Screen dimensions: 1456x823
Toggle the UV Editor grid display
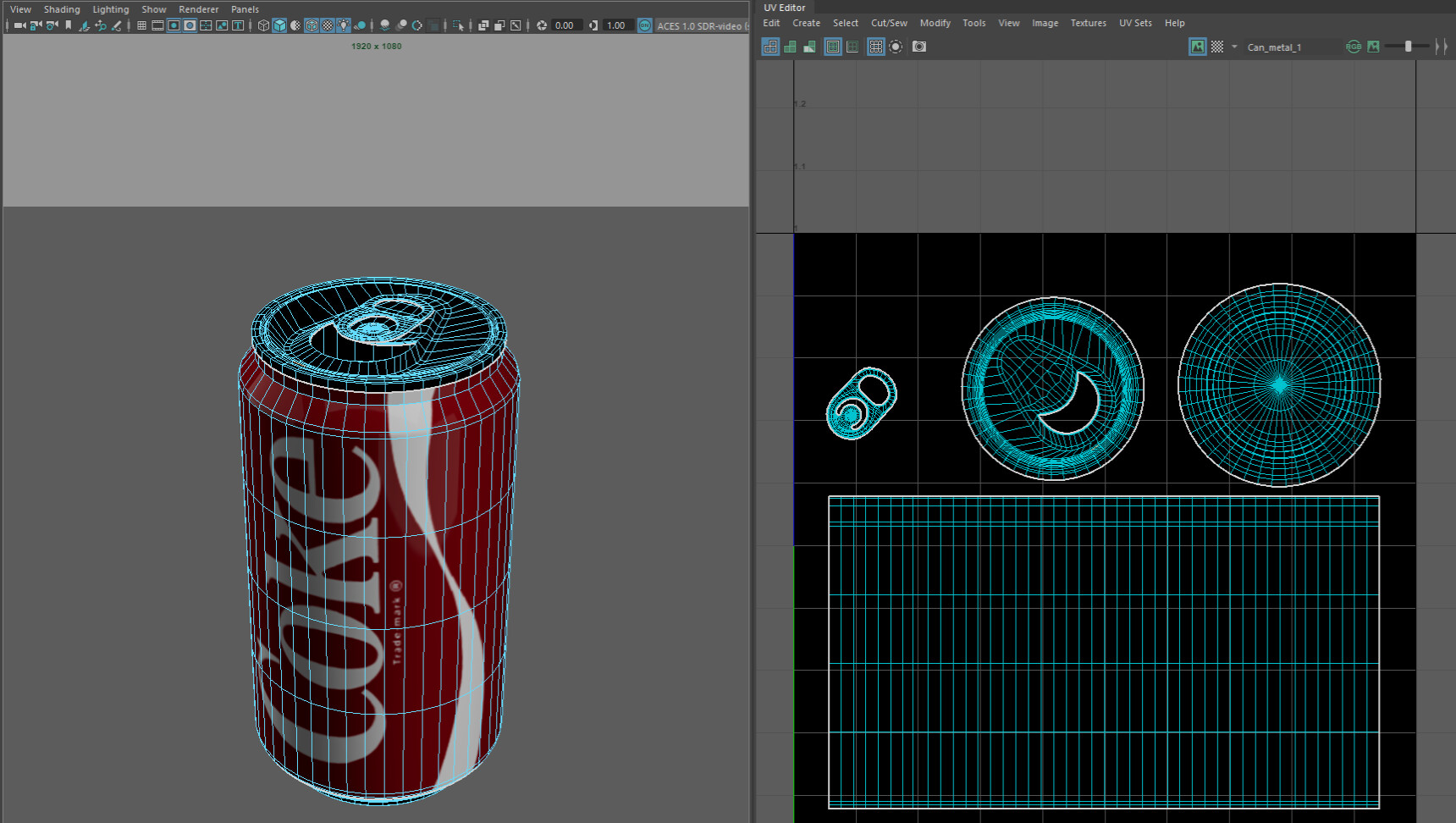[876, 47]
